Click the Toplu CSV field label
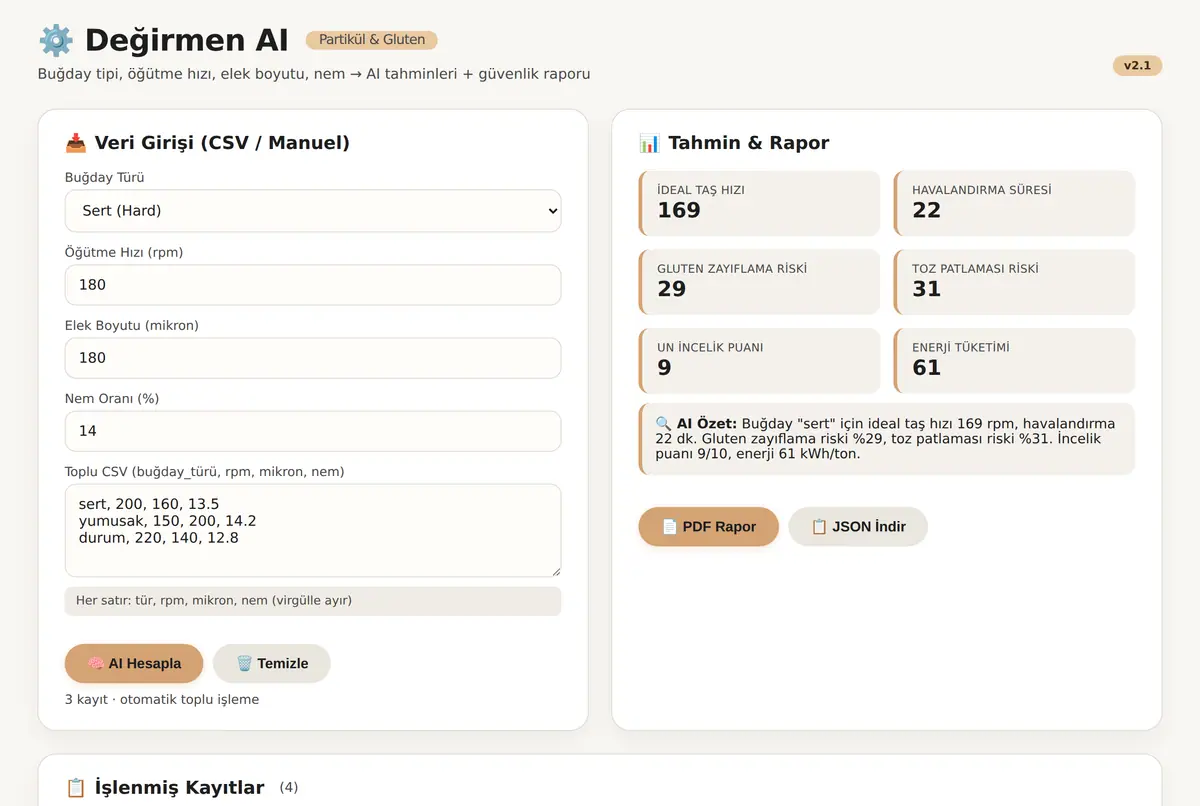 (x=205, y=471)
